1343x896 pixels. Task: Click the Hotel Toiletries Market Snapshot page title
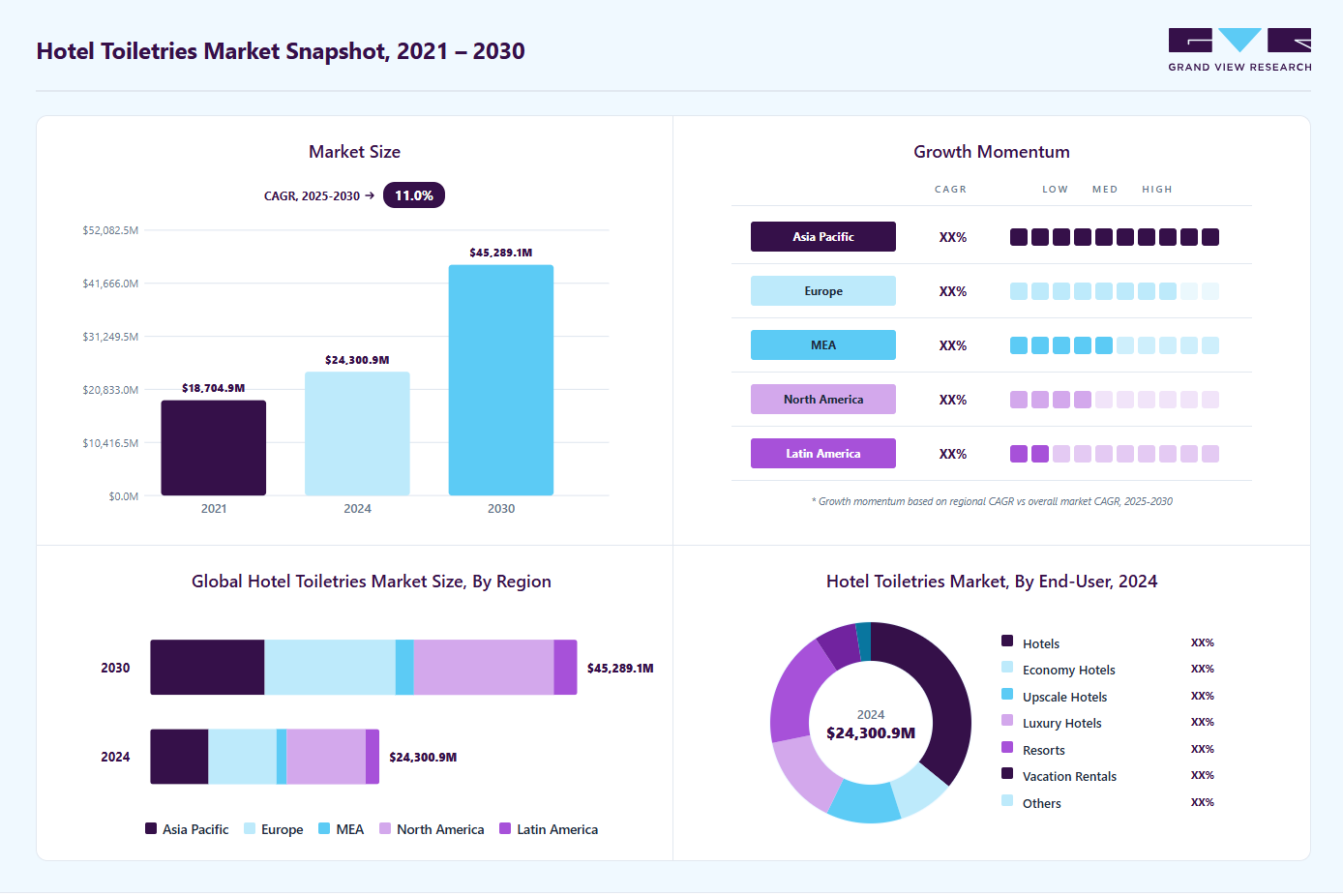click(x=281, y=51)
